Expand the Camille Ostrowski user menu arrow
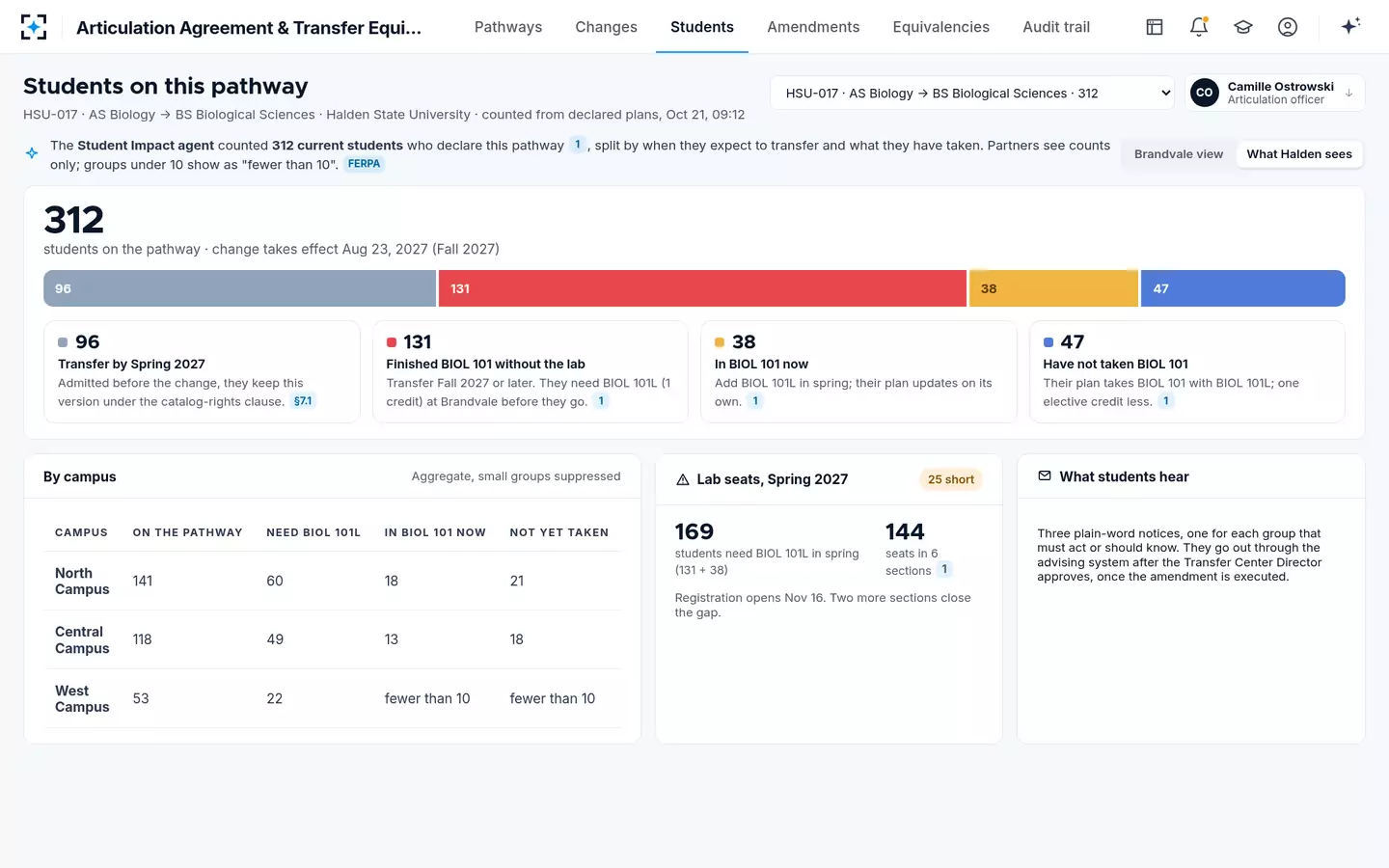The height and width of the screenshot is (868, 1389). click(x=1348, y=94)
